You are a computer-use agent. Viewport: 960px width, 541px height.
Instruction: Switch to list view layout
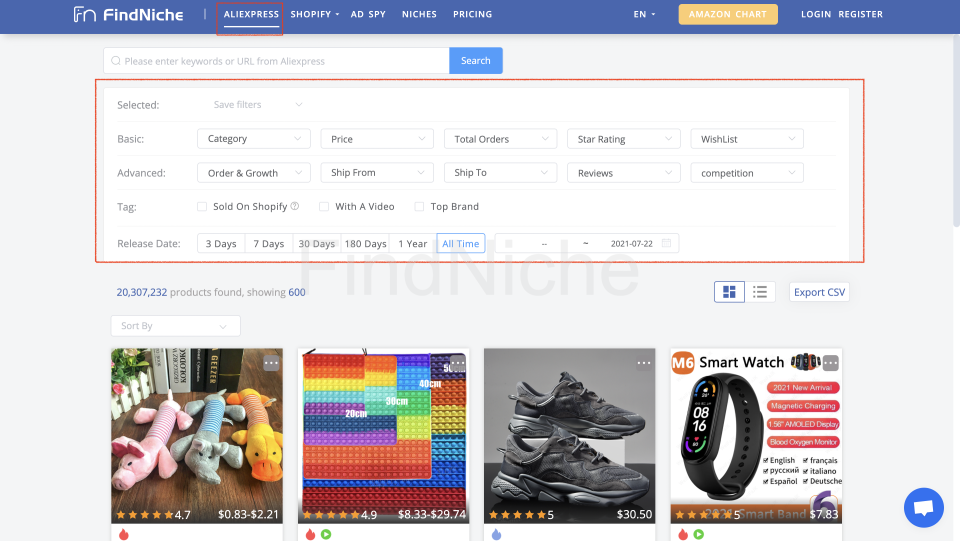[760, 292]
